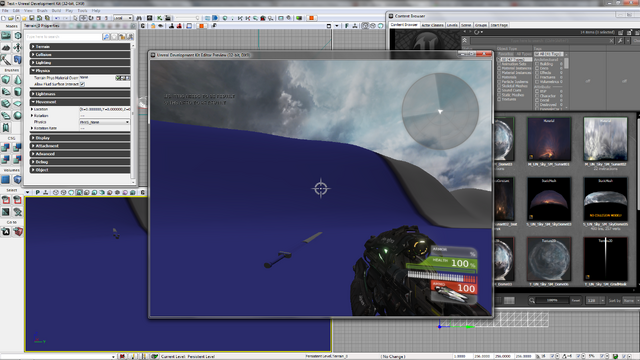Open Content Browser wrench filter options

click(620, 41)
